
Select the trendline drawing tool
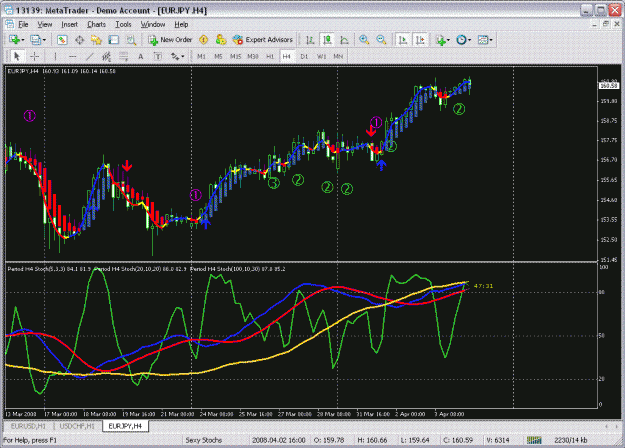[90, 57]
